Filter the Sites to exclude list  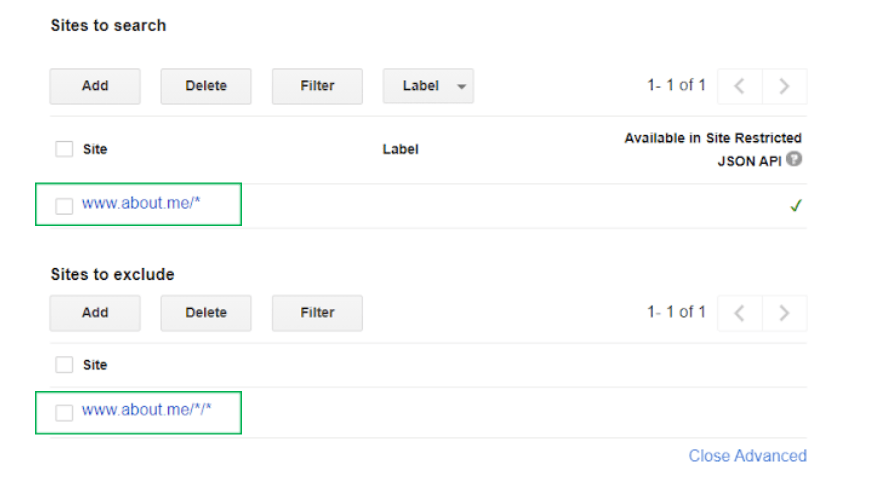pos(317,313)
